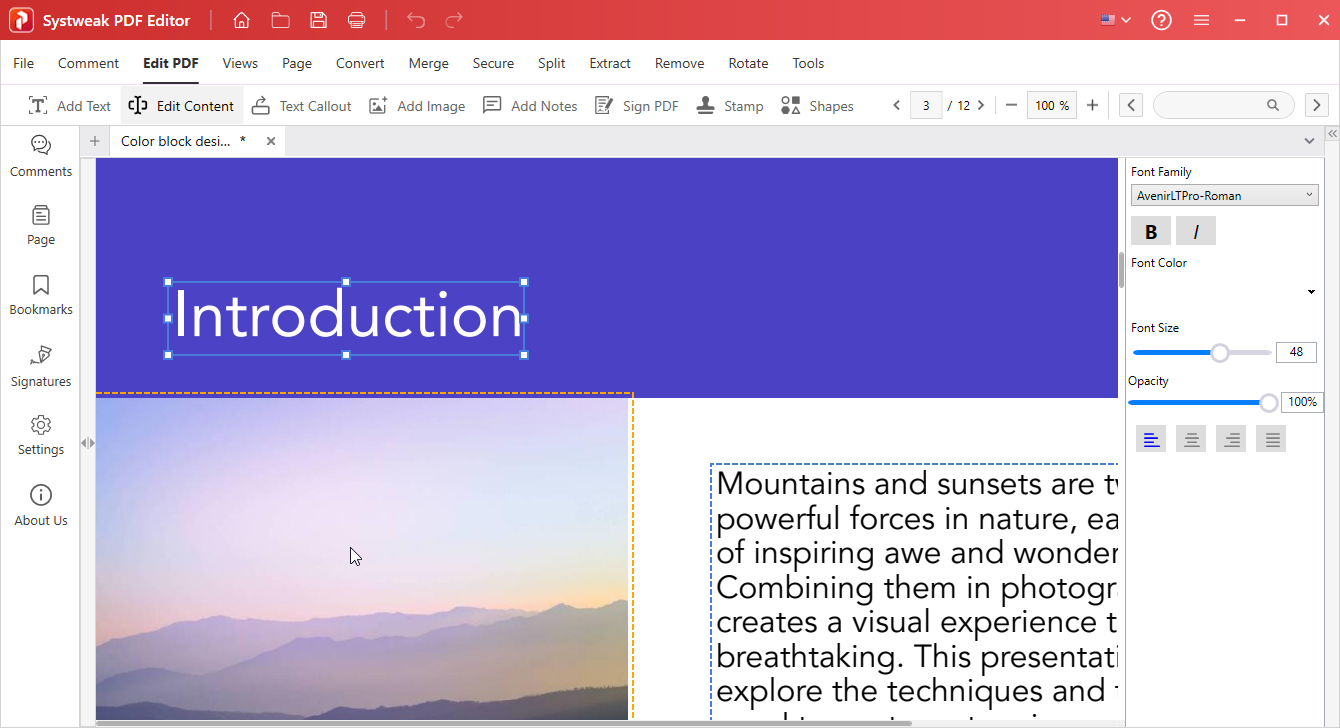This screenshot has width=1340, height=728.
Task: Click the page number input field
Action: (x=926, y=104)
